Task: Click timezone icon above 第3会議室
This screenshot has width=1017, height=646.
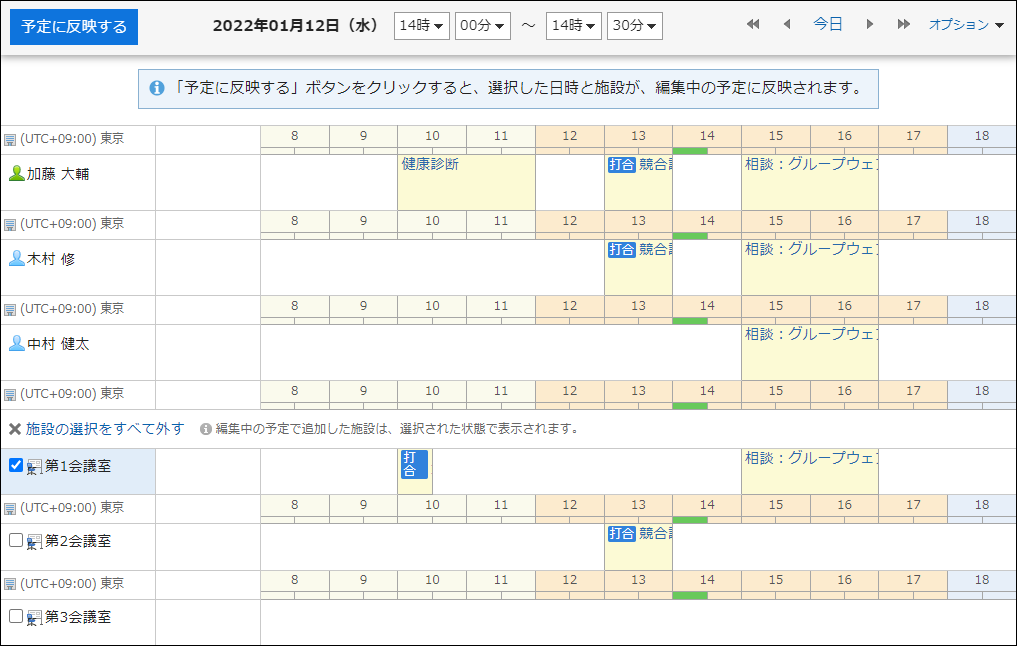Action: (10, 584)
